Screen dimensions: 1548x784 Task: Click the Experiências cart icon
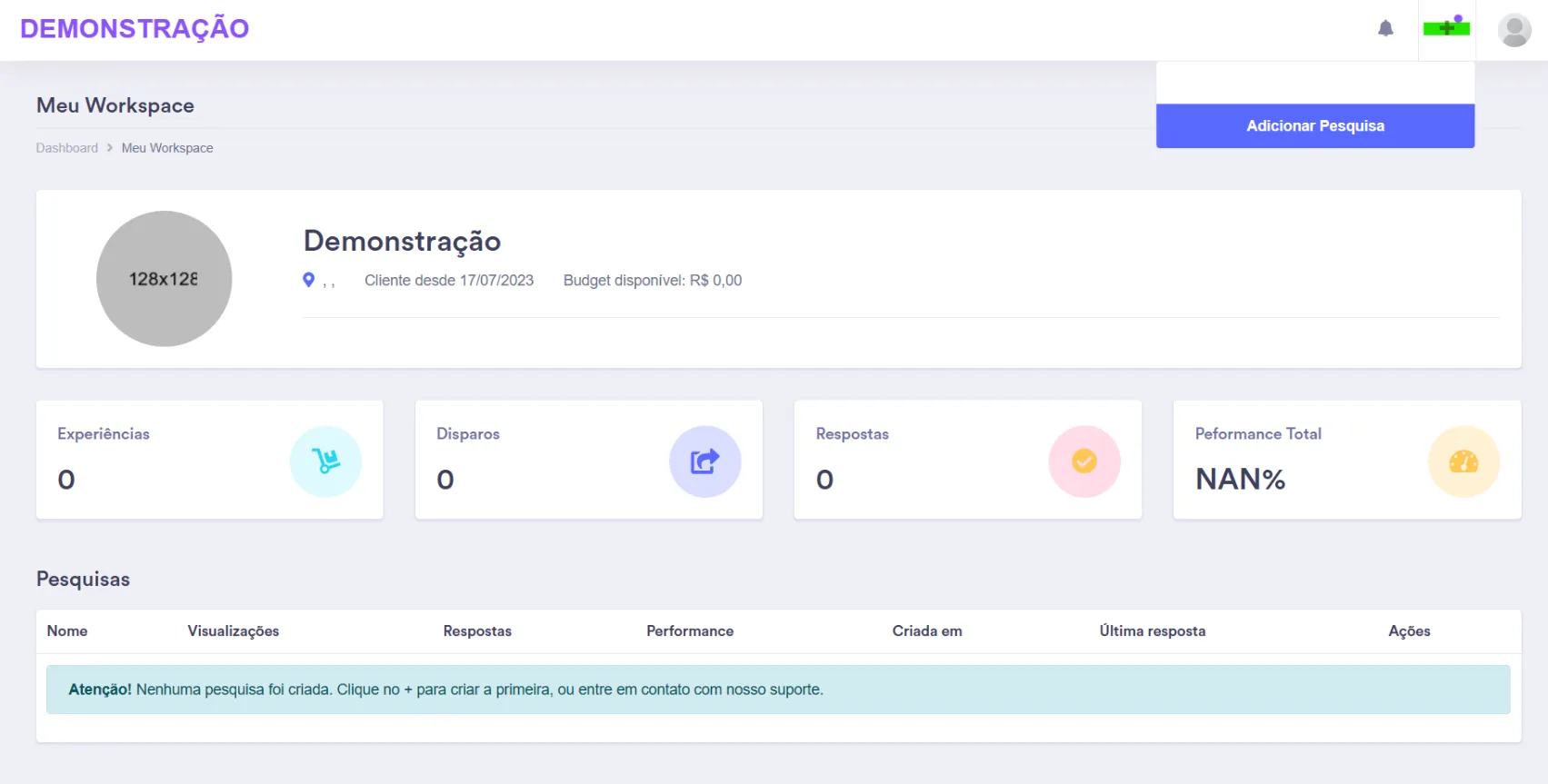(325, 461)
